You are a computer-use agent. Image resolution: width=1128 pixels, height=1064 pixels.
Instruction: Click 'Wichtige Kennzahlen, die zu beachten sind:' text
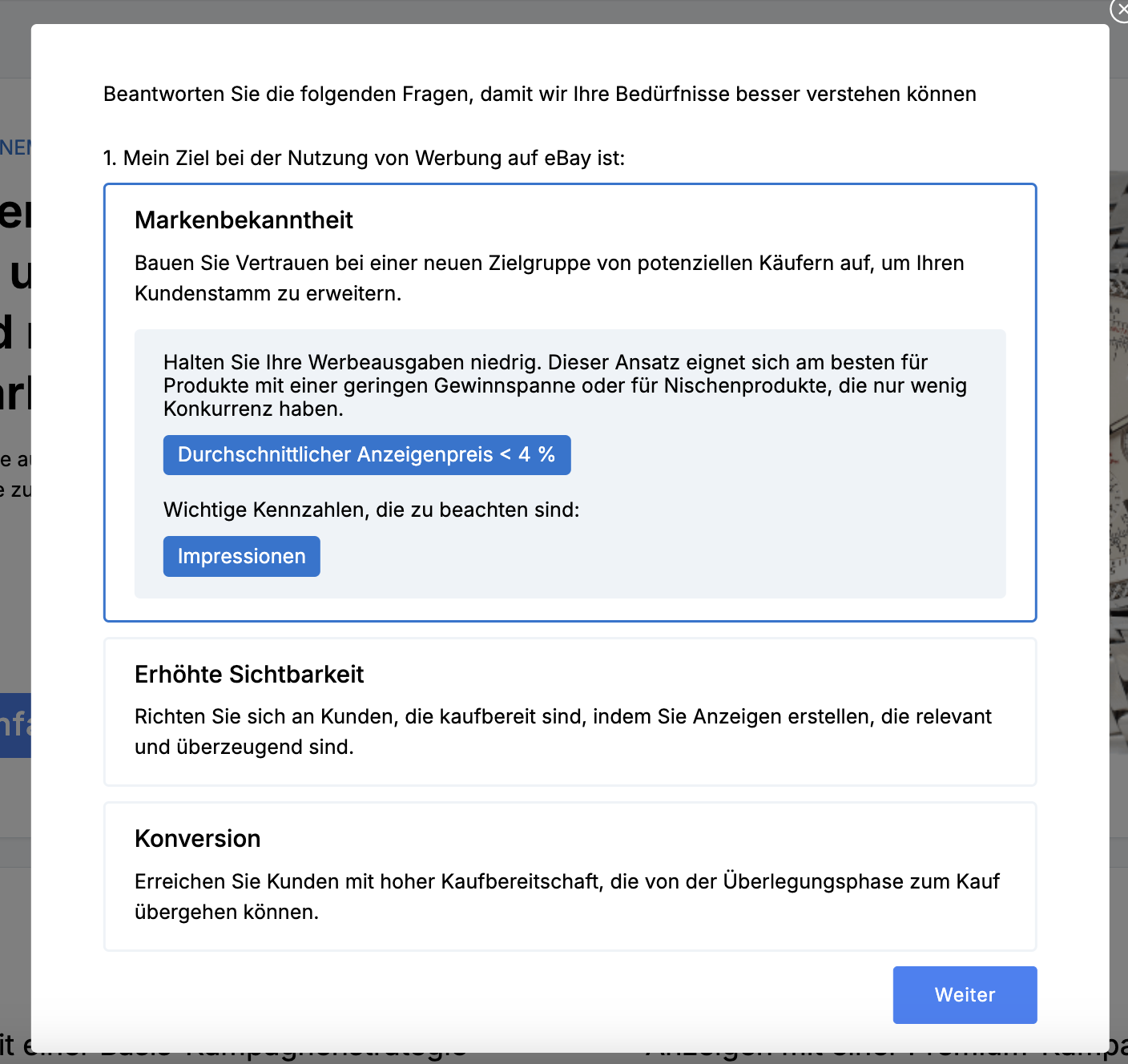(x=371, y=510)
